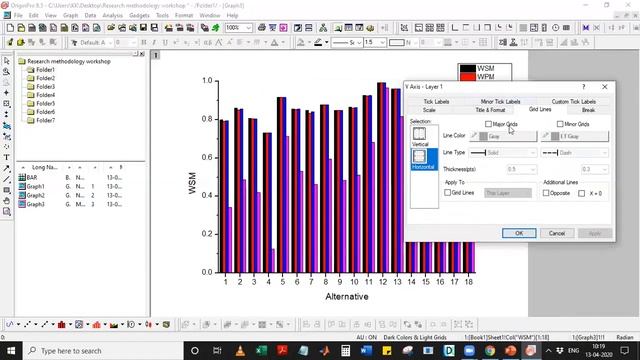Image resolution: width=640 pixels, height=360 pixels.
Task: Click OK in the Y Axis dialog
Action: tap(519, 233)
